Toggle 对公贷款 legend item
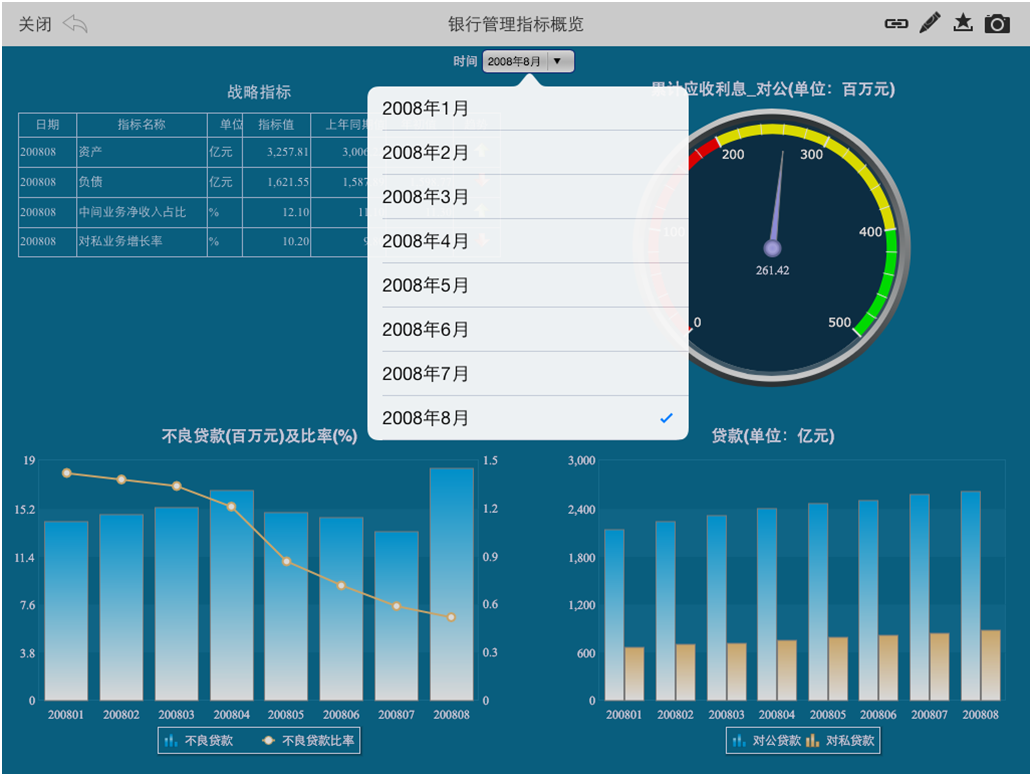 click(x=766, y=740)
